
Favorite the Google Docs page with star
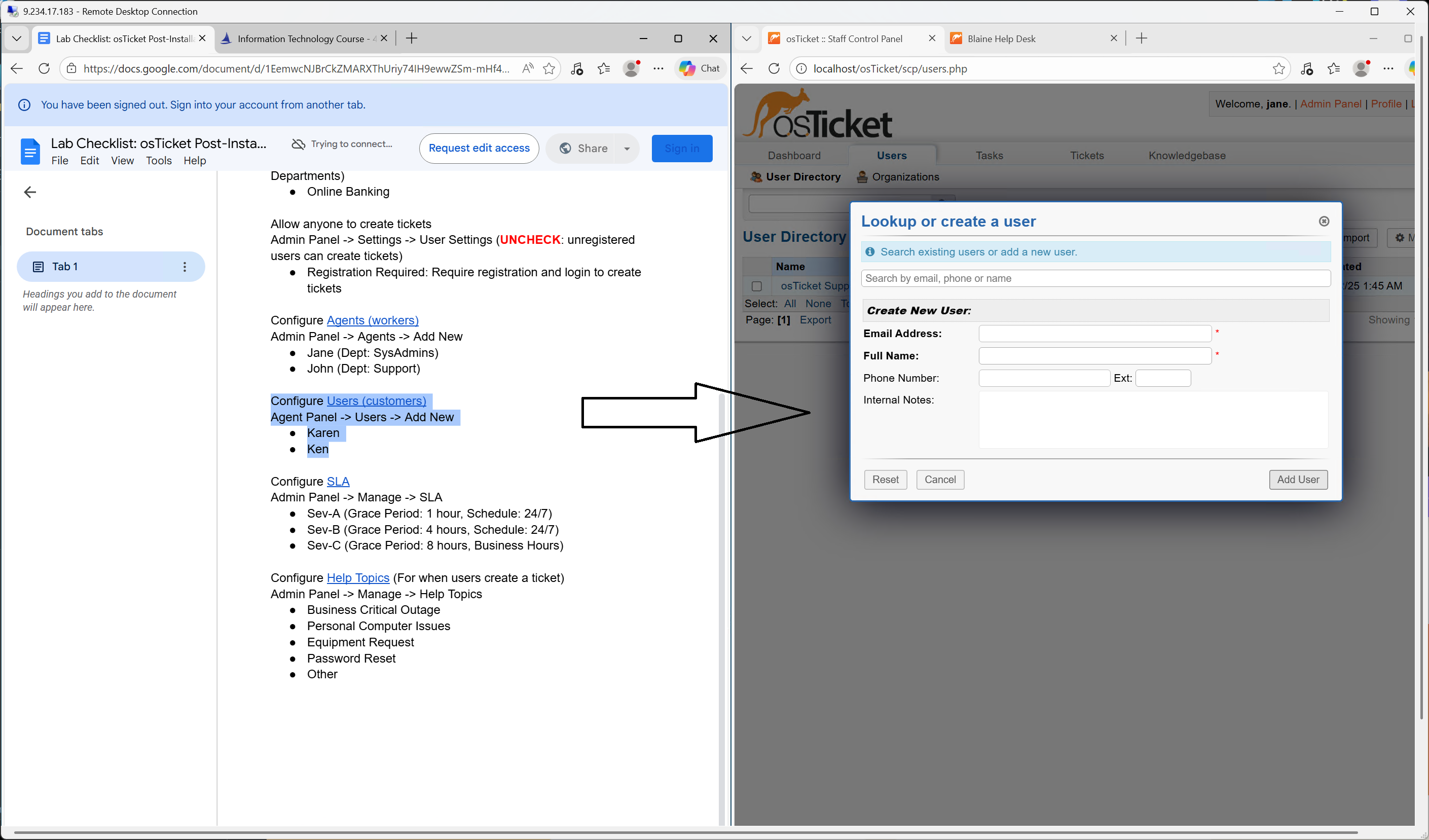click(549, 68)
